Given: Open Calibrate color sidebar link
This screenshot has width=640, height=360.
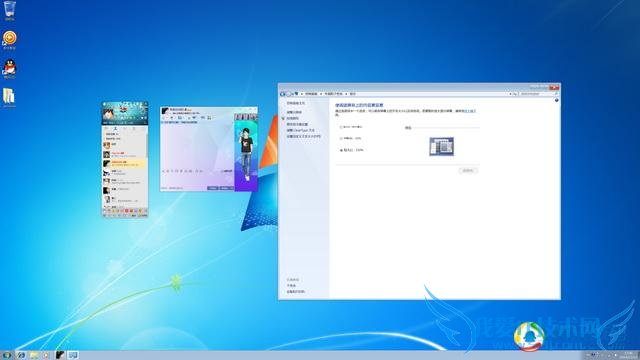Looking at the screenshot, I should pyautogui.click(x=293, y=118).
